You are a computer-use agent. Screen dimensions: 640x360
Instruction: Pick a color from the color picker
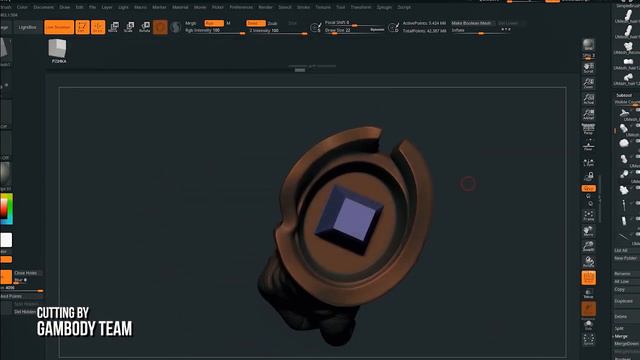6,209
